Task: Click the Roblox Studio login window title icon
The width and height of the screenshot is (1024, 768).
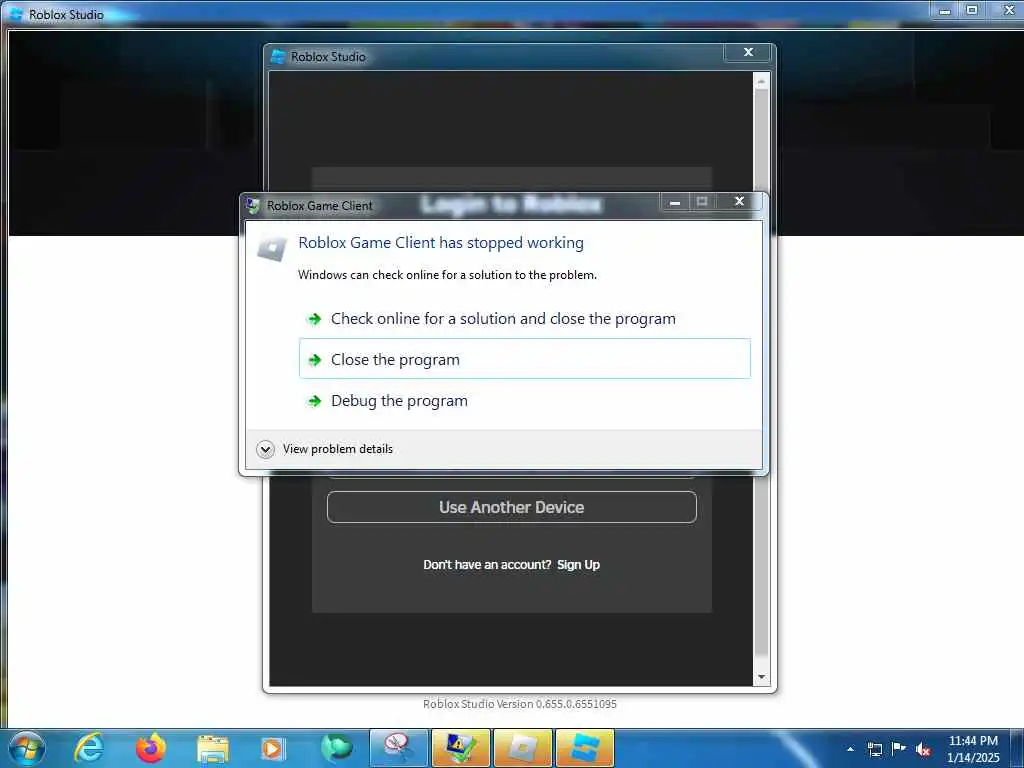Action: 278,57
